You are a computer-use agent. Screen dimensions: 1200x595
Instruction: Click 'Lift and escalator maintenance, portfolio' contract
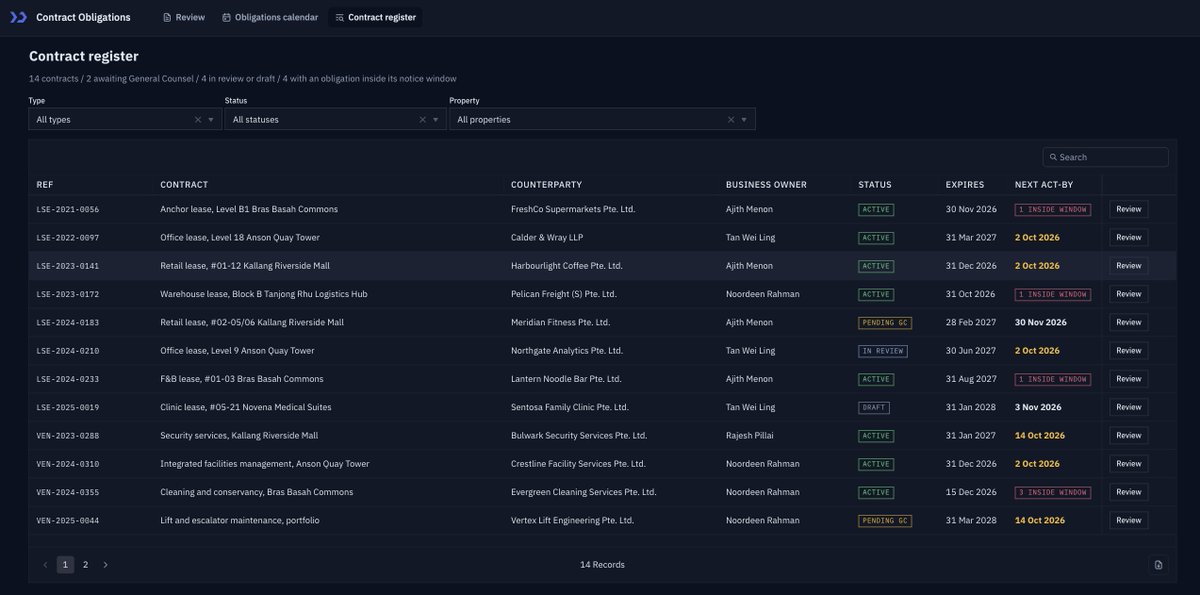tap(240, 520)
